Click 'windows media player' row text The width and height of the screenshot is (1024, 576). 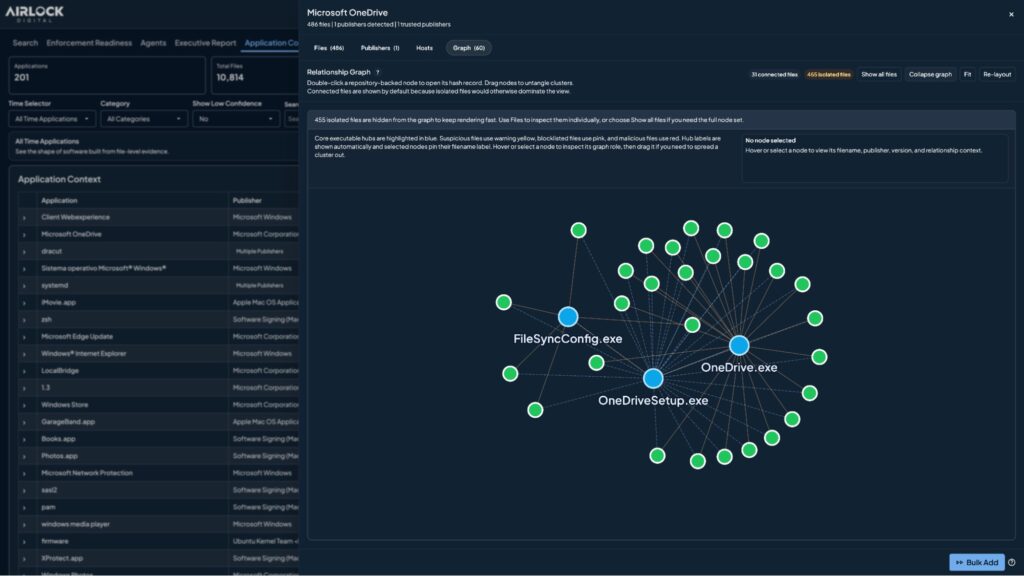pos(75,524)
